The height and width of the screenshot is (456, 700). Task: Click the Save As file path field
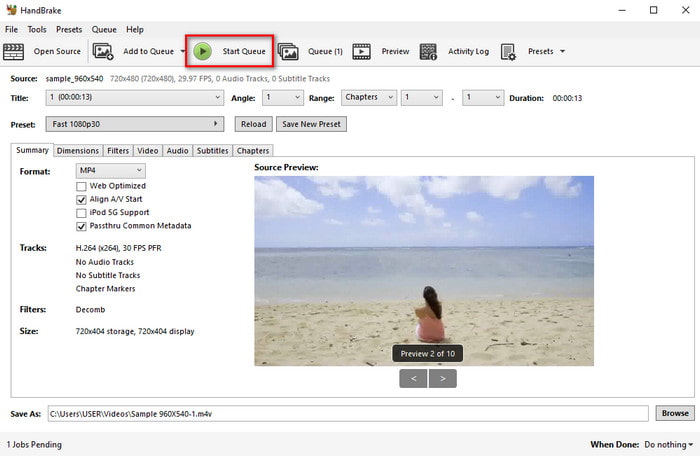pyautogui.click(x=348, y=414)
